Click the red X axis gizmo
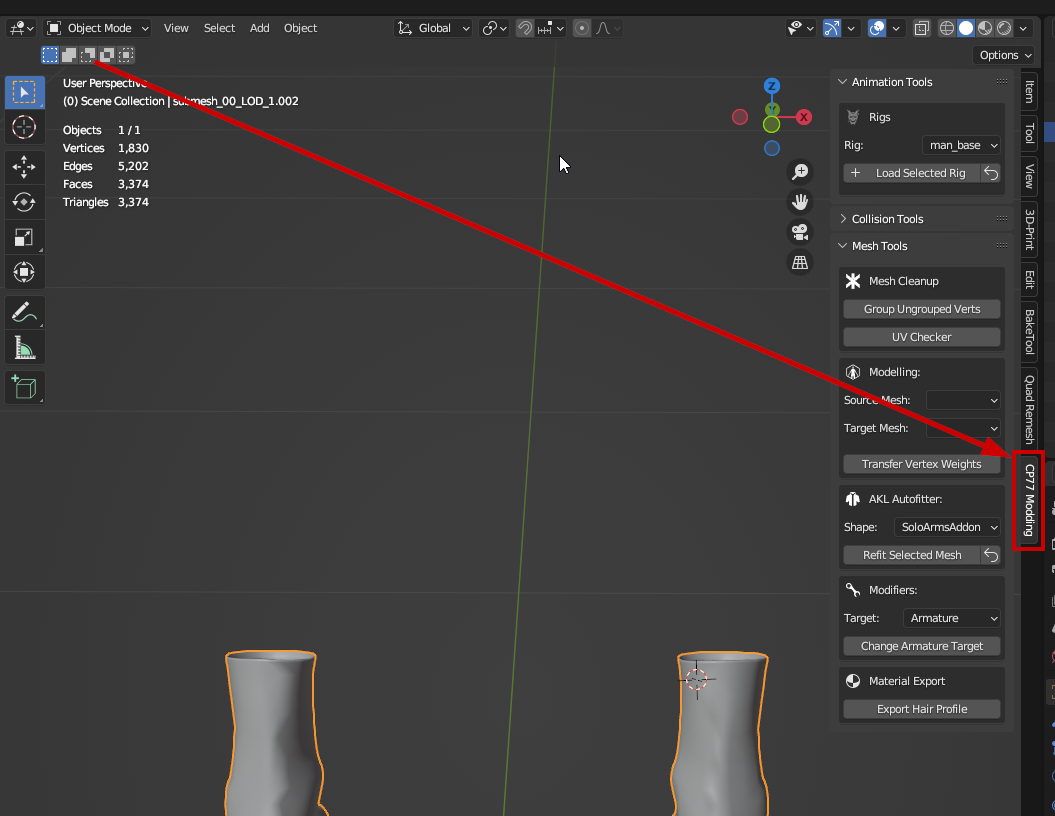This screenshot has width=1055, height=816. 804,117
